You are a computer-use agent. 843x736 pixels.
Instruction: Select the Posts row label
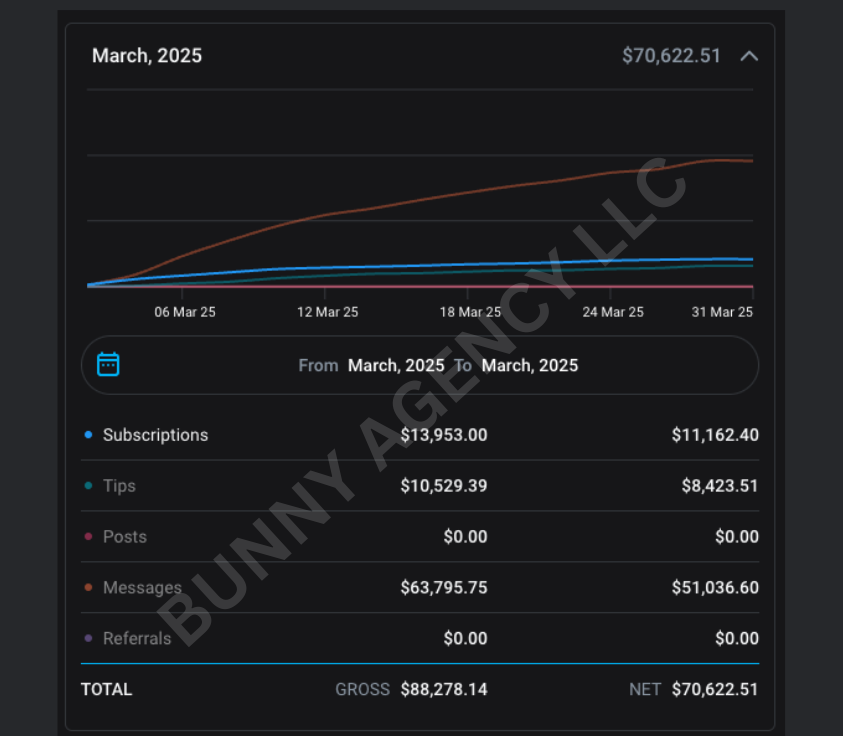click(125, 537)
